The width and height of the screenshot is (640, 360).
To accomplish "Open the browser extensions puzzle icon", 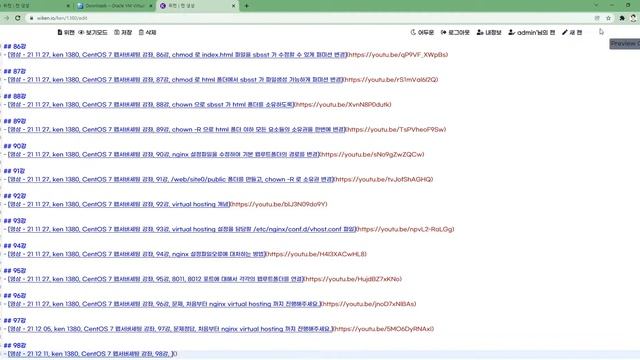I will point(622,18).
